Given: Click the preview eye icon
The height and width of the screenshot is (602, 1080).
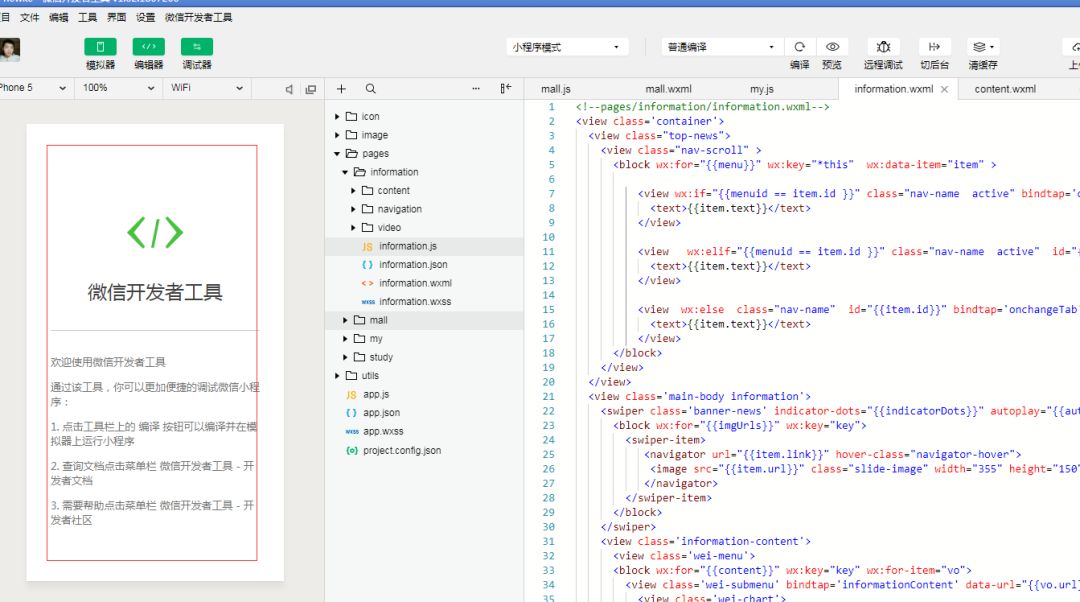Looking at the screenshot, I should tap(832, 47).
